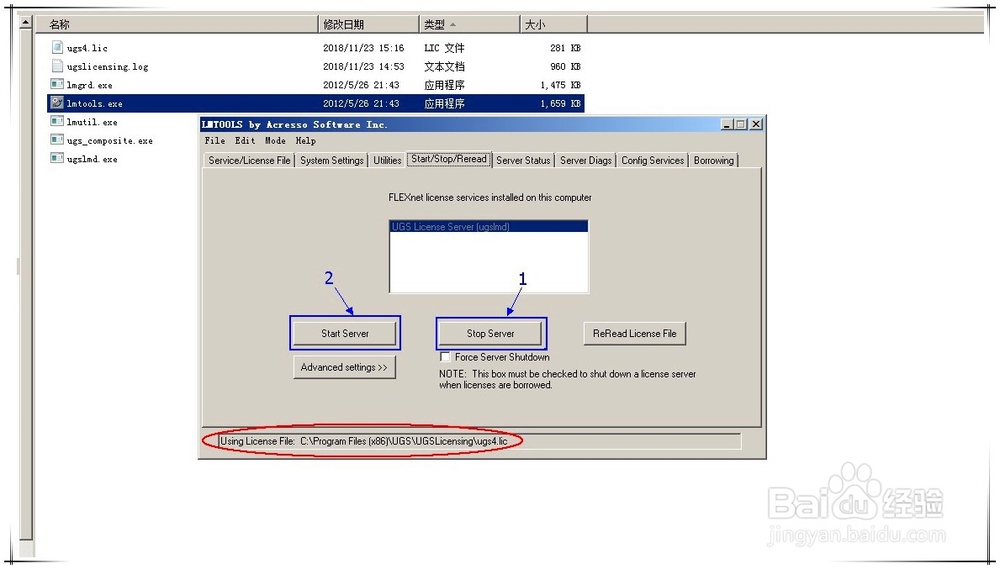Click the Start Server button
This screenshot has width=1000, height=569.
click(x=345, y=333)
